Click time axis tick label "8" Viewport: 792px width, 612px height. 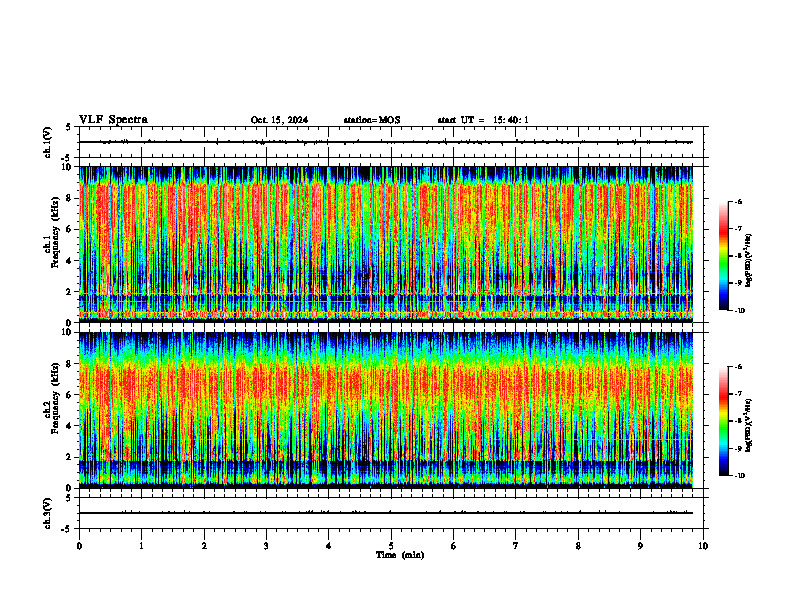578,546
